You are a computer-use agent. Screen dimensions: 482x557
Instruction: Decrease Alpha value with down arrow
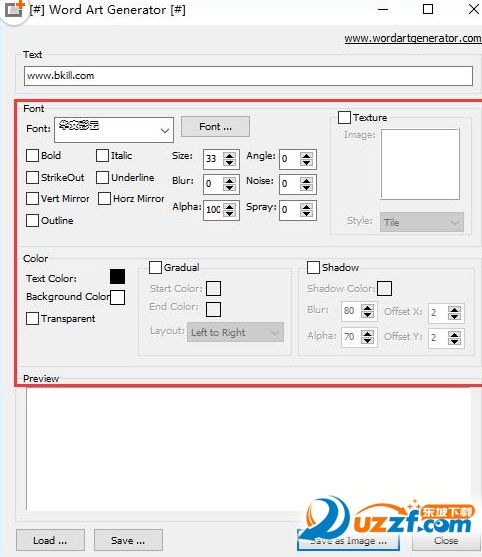pos(229,214)
